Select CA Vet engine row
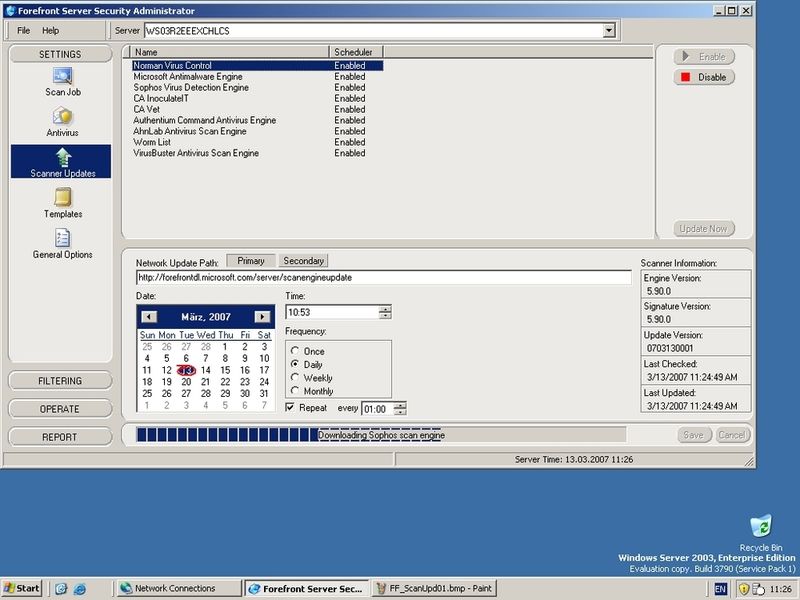800x600 pixels. [x=258, y=109]
